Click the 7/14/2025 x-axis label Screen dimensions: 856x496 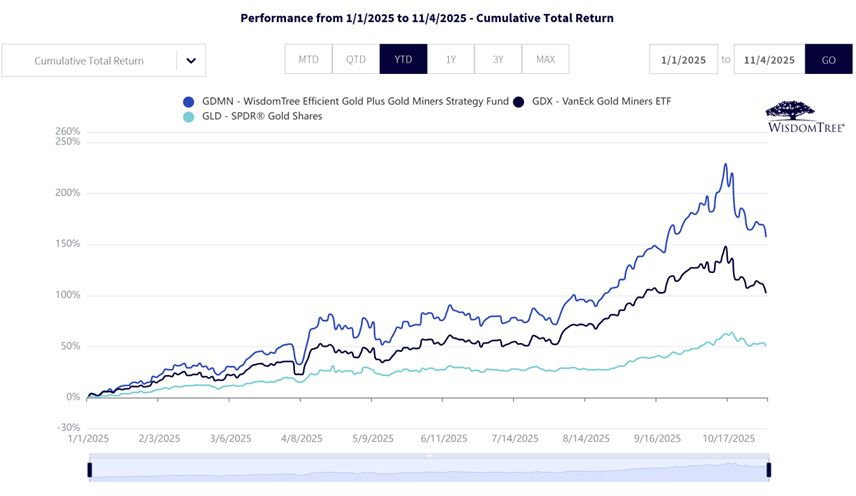coord(515,439)
